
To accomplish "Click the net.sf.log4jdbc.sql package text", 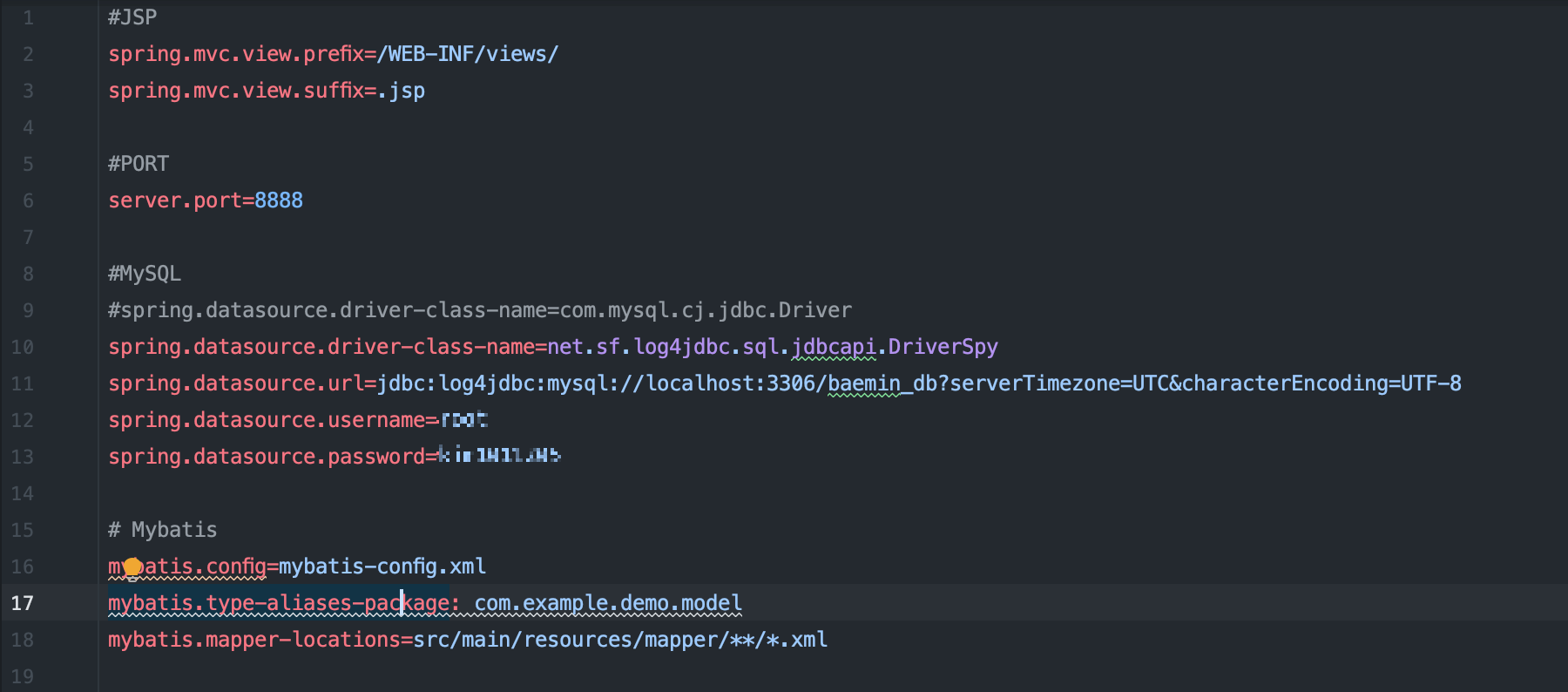I will [663, 347].
